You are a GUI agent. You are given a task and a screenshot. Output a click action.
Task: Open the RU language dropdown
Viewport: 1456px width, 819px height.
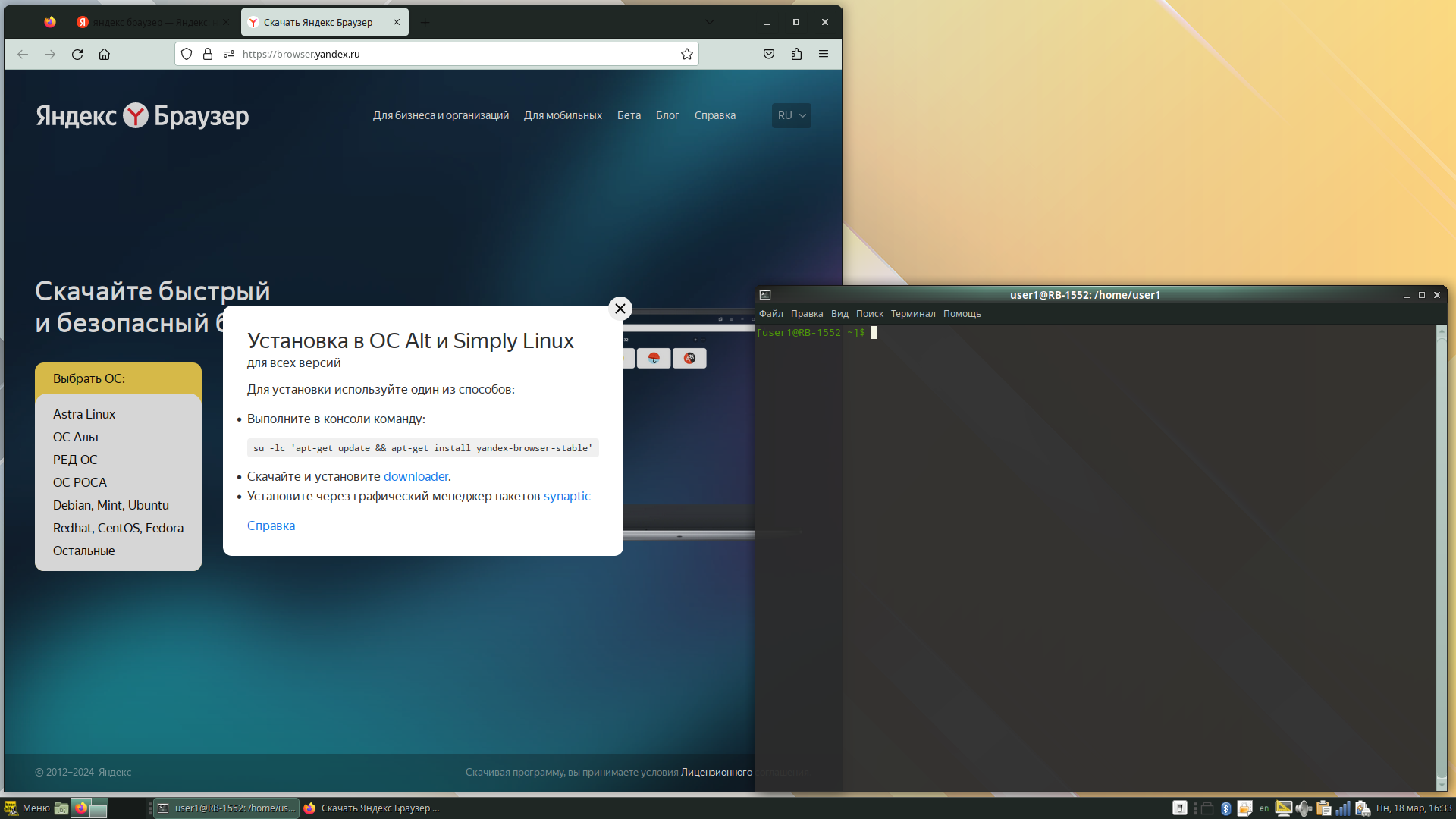(x=792, y=115)
